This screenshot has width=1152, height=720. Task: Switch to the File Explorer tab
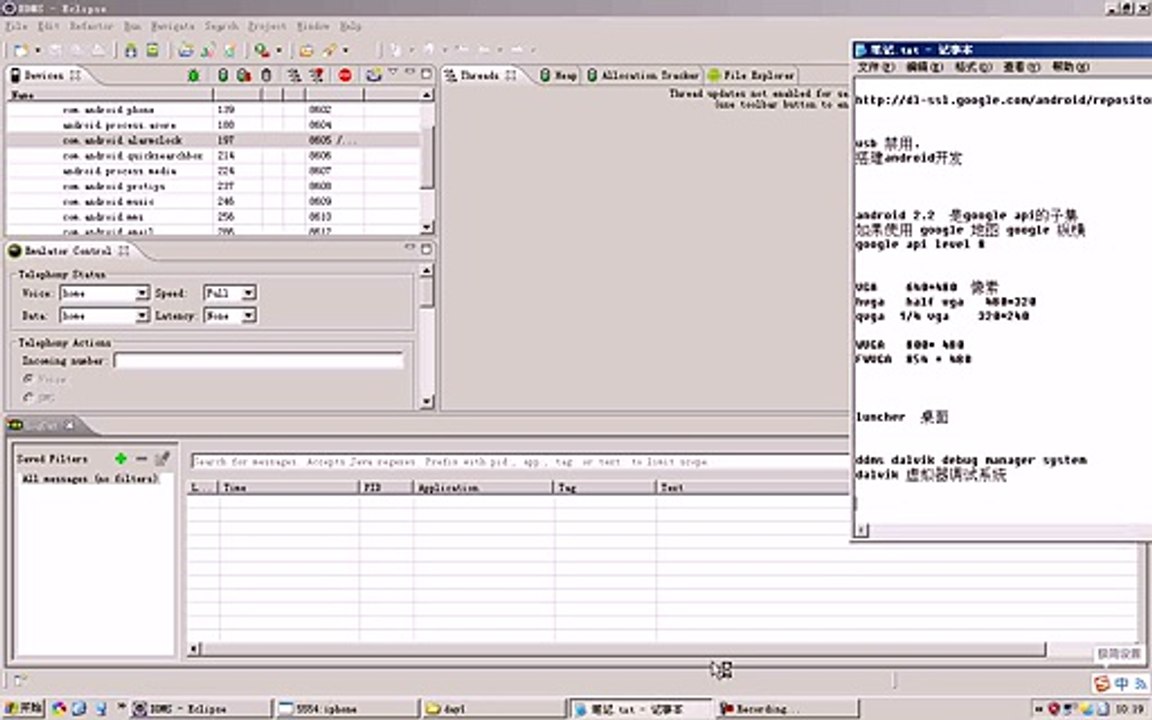751,76
